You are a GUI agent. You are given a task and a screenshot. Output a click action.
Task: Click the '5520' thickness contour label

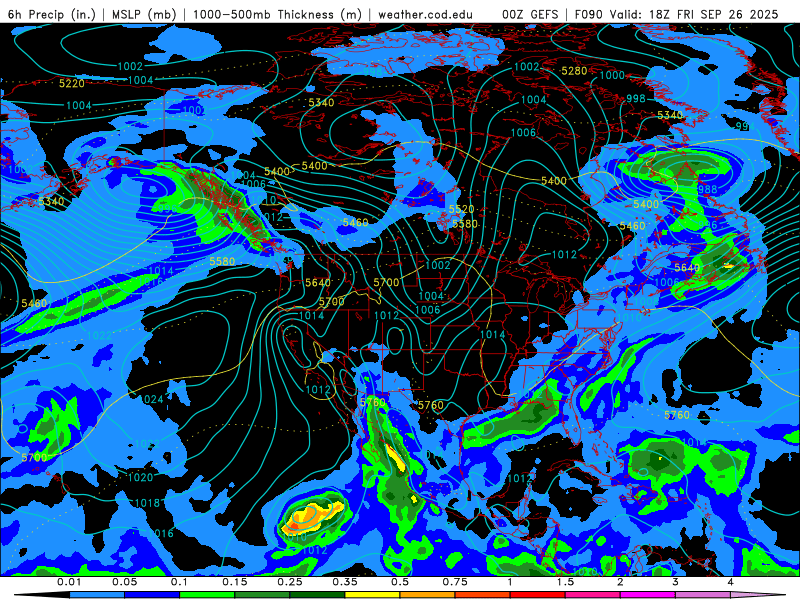point(461,209)
